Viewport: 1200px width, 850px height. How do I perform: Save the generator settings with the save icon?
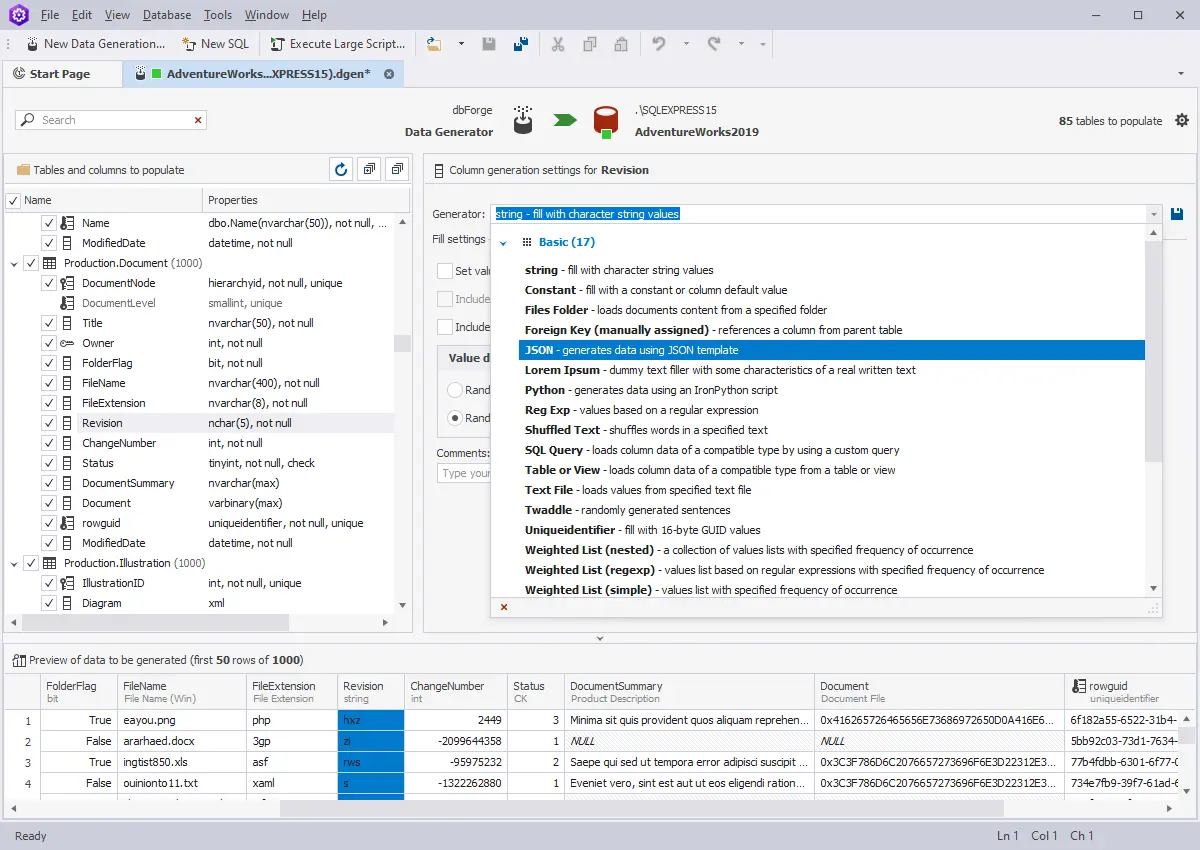click(x=1177, y=213)
